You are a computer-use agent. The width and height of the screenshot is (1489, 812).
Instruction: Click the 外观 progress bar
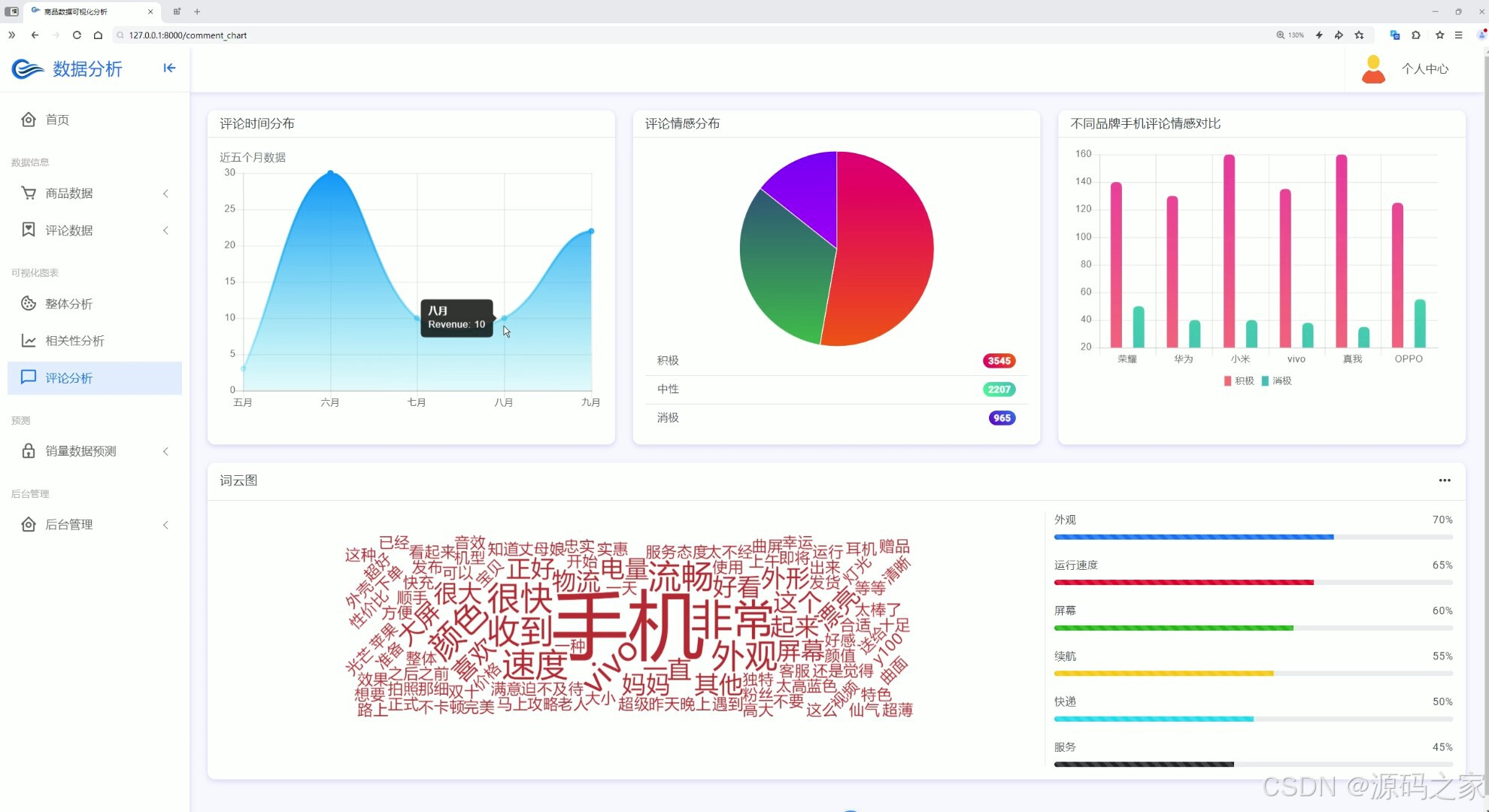point(1253,537)
